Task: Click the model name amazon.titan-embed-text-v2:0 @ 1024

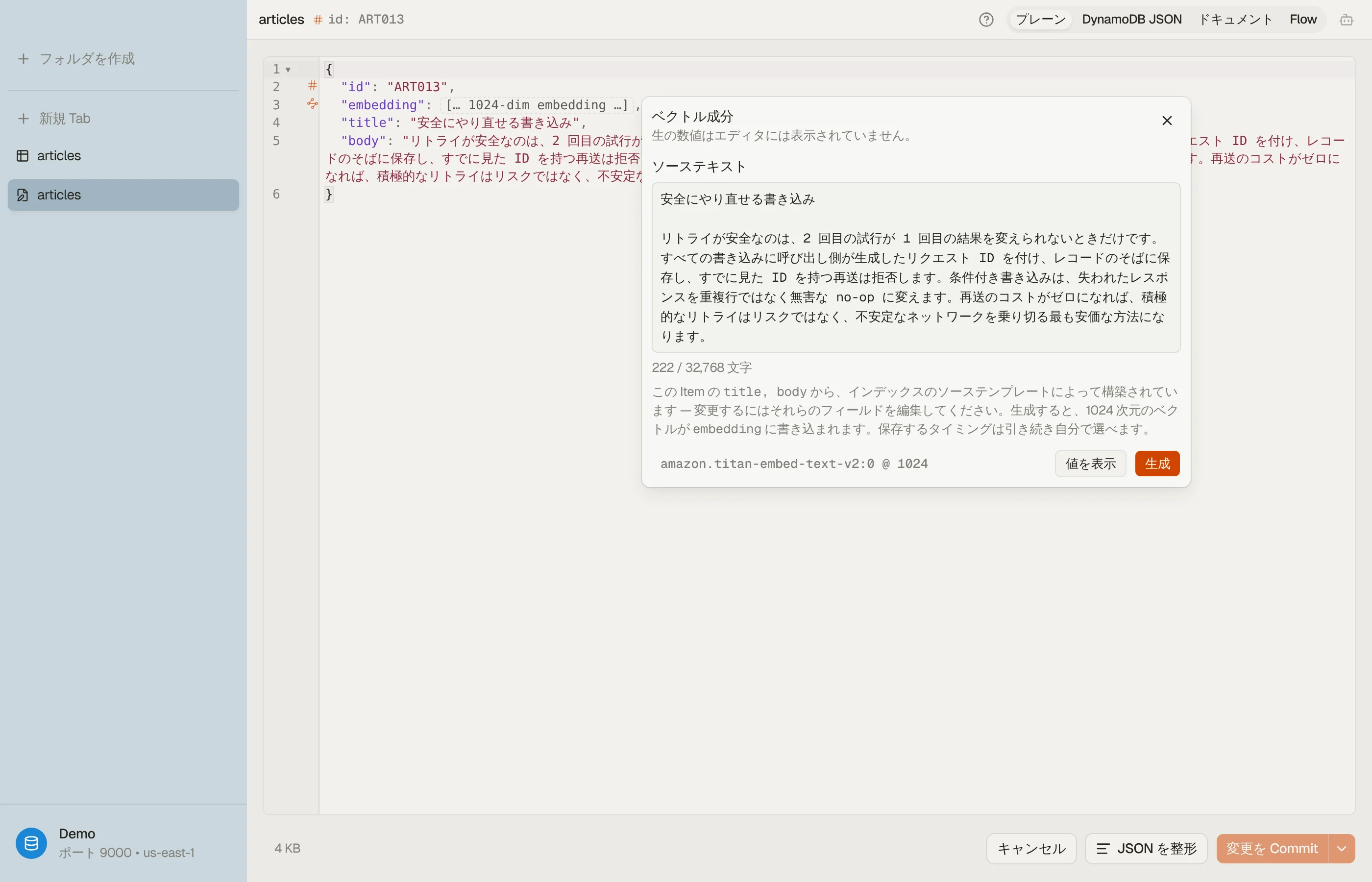Action: pos(794,464)
